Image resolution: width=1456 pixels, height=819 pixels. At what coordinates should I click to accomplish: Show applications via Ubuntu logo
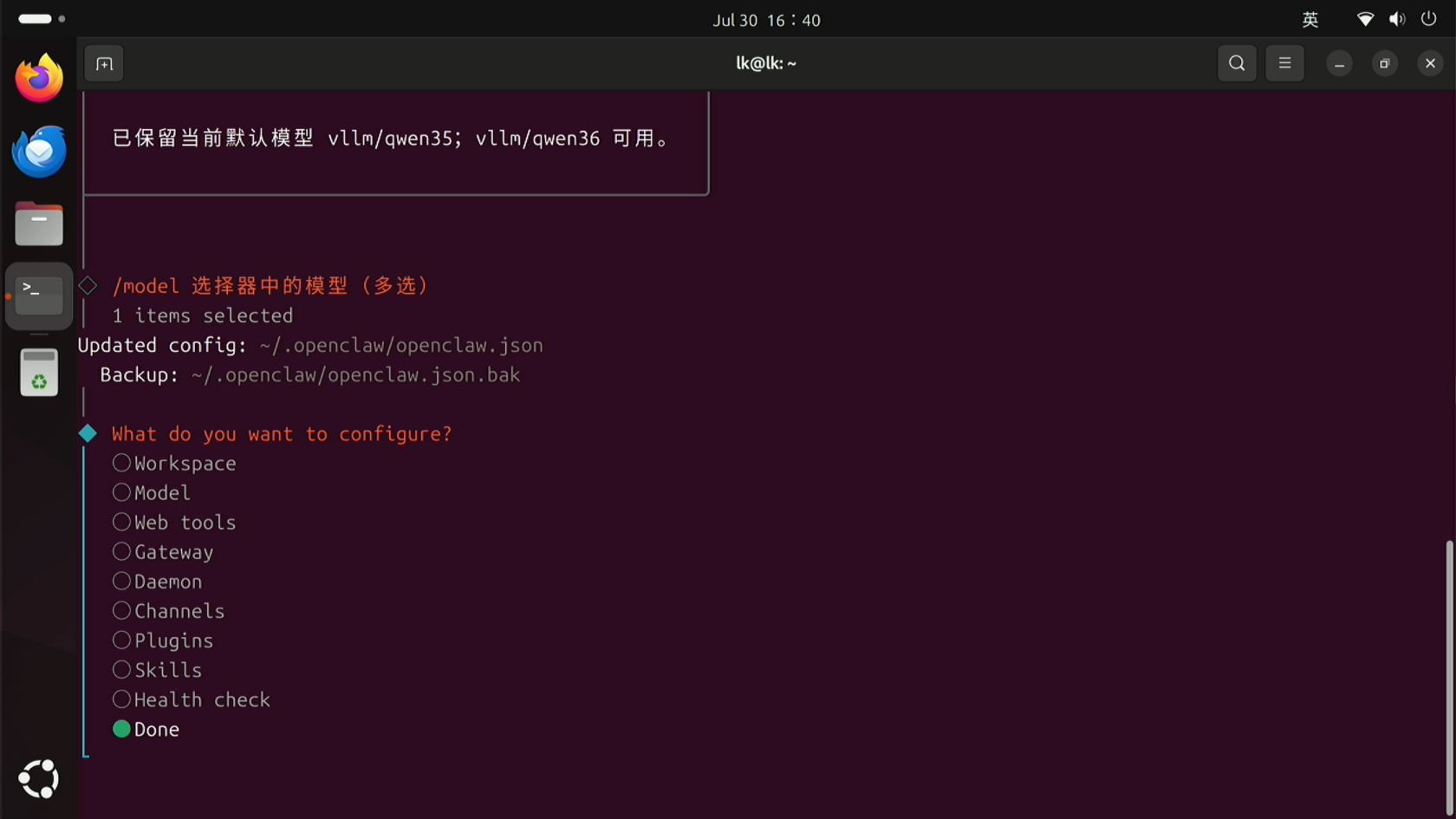click(x=39, y=779)
